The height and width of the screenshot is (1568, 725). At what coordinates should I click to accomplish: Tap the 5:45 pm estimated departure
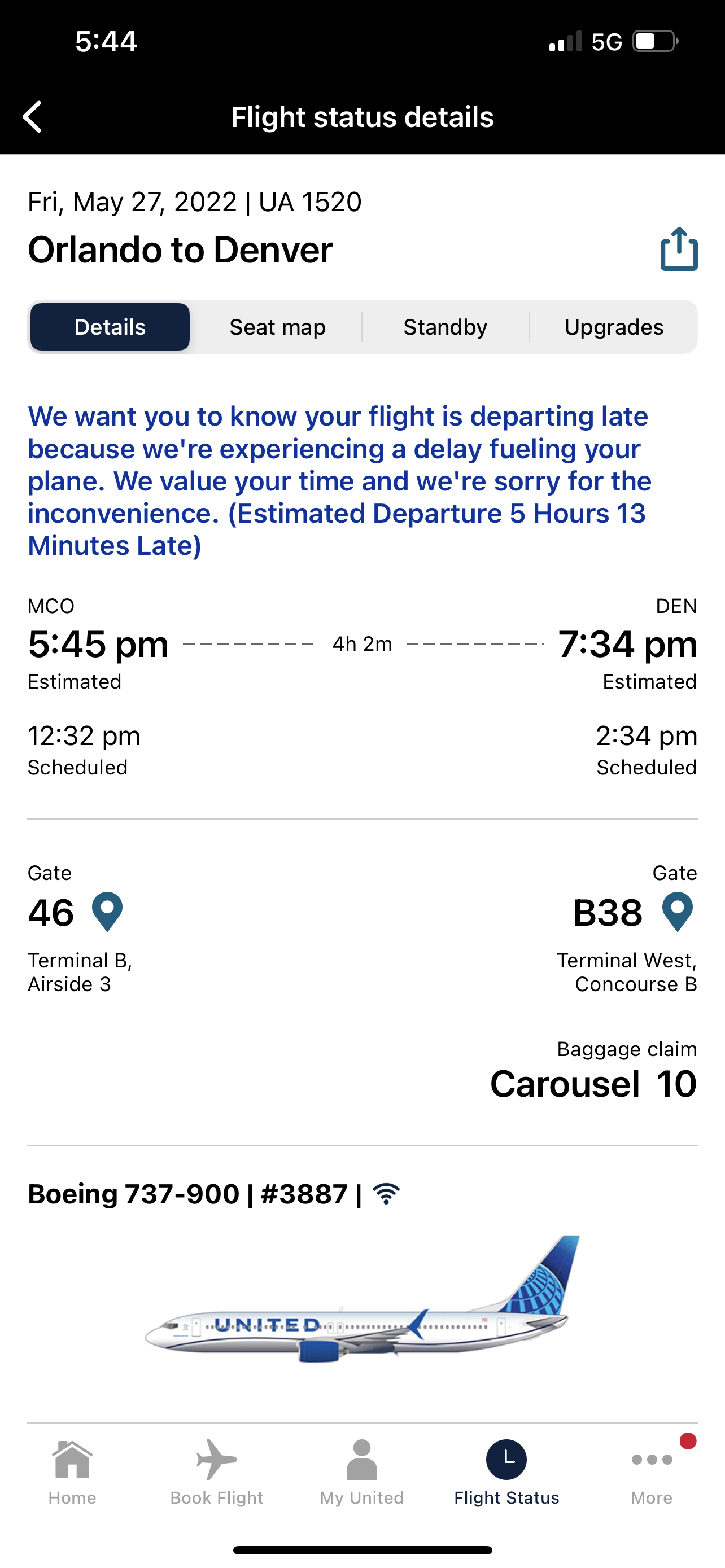pyautogui.click(x=98, y=644)
